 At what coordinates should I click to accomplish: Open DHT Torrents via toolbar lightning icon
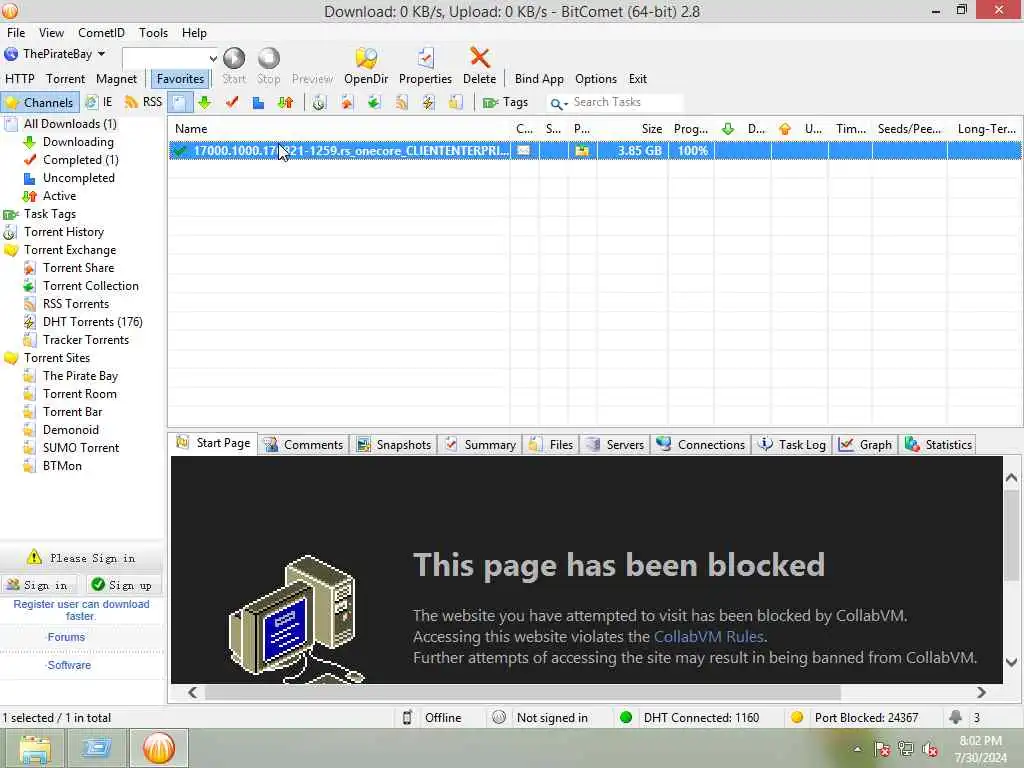(x=428, y=102)
